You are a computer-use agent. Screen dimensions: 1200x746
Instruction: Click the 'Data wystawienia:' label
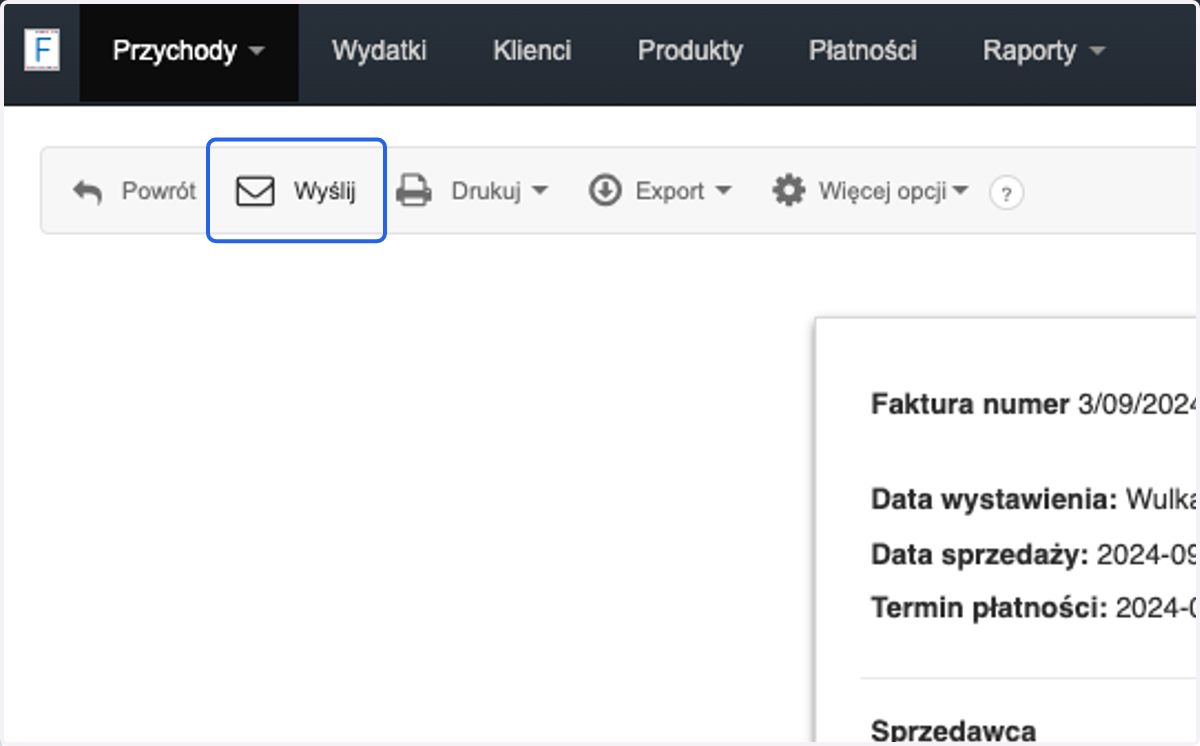pyautogui.click(x=994, y=499)
